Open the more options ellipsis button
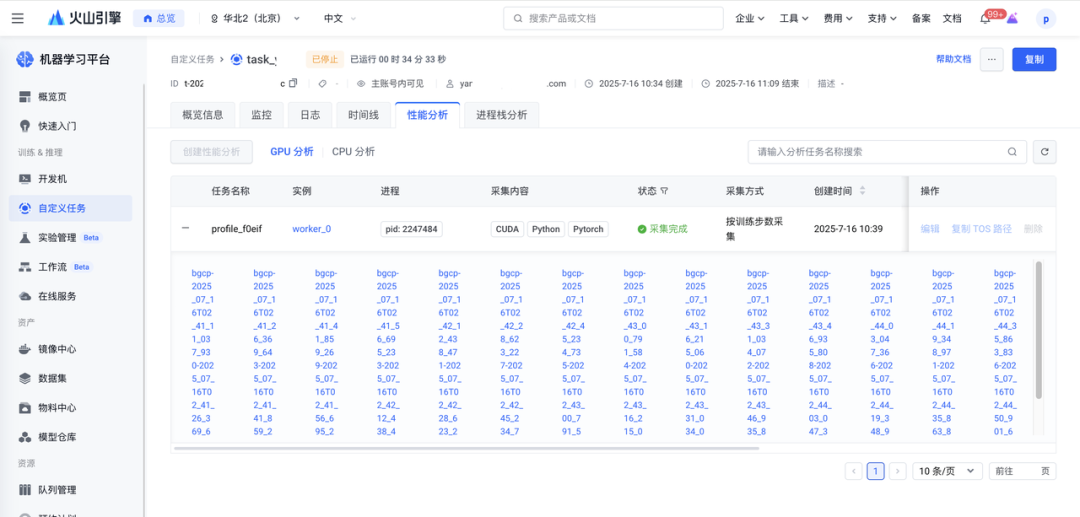1080x517 pixels. [991, 60]
